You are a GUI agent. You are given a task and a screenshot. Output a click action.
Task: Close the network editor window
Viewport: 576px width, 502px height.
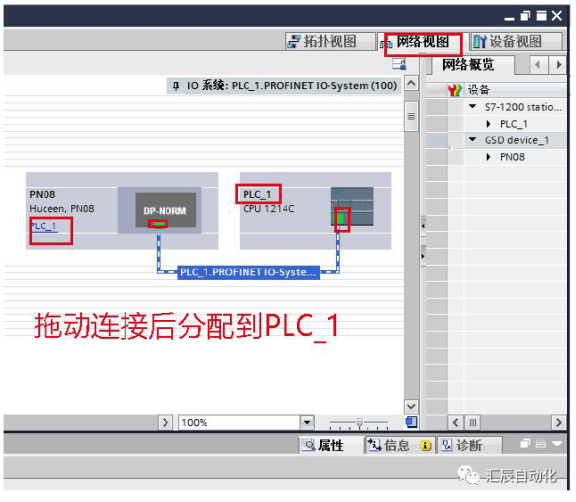[x=557, y=16]
